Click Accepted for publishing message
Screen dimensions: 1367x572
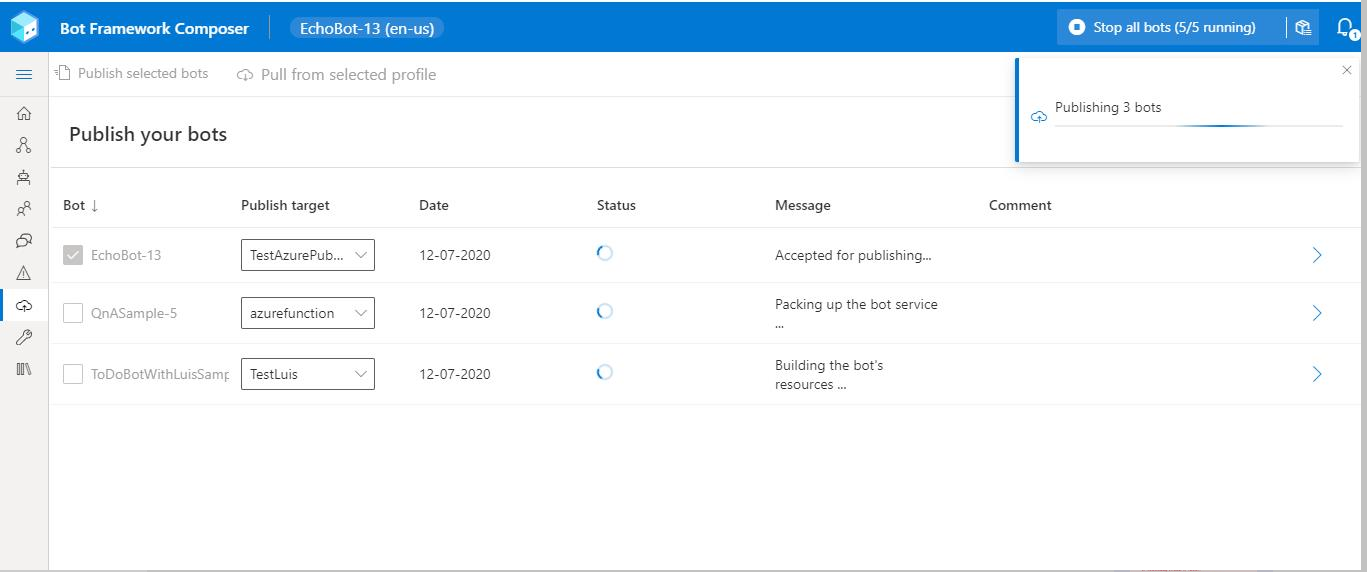click(853, 255)
